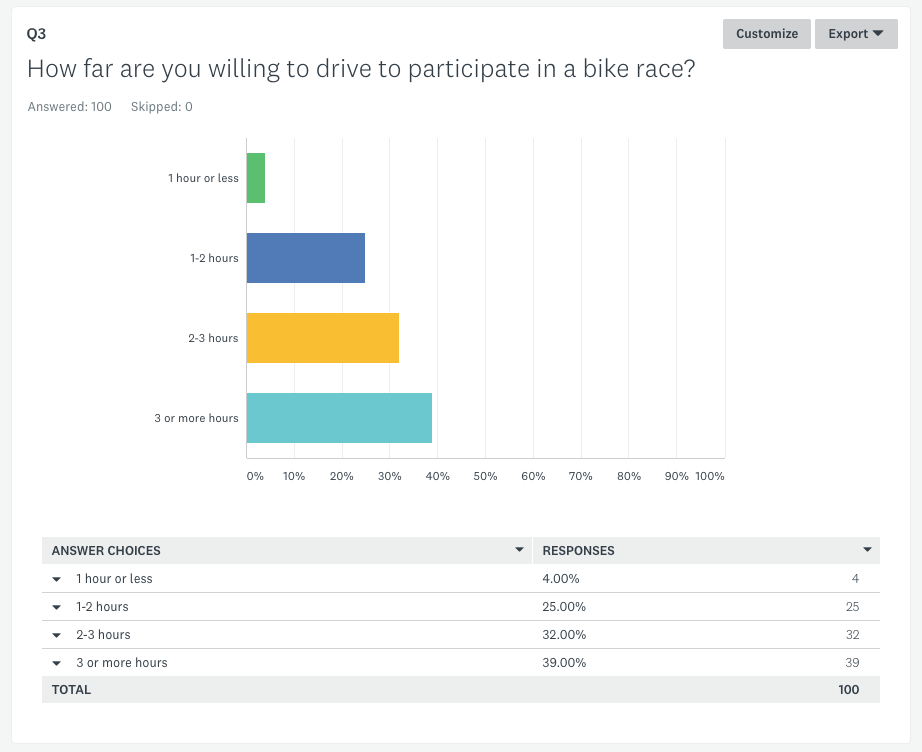Click the yellow '2-3 hours' bar
922x752 pixels.
323,338
